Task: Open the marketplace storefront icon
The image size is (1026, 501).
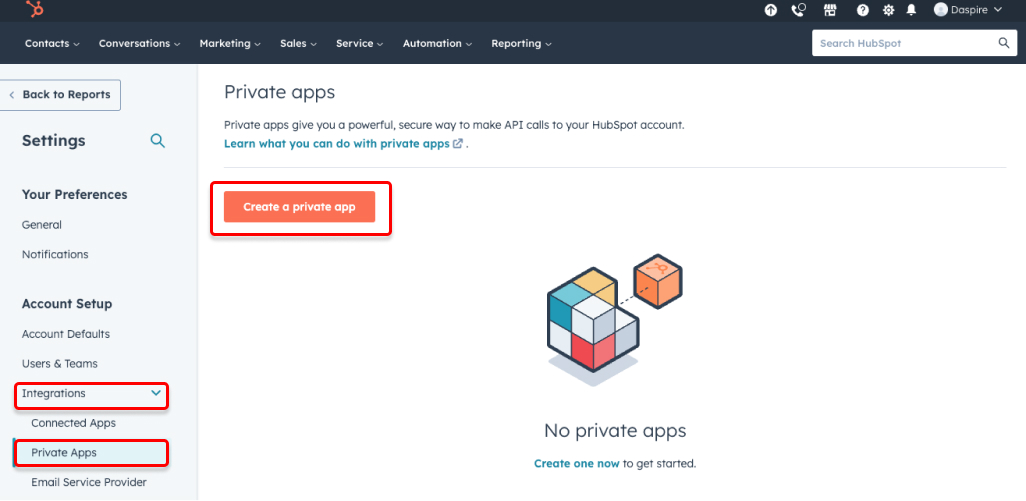Action: coord(830,10)
